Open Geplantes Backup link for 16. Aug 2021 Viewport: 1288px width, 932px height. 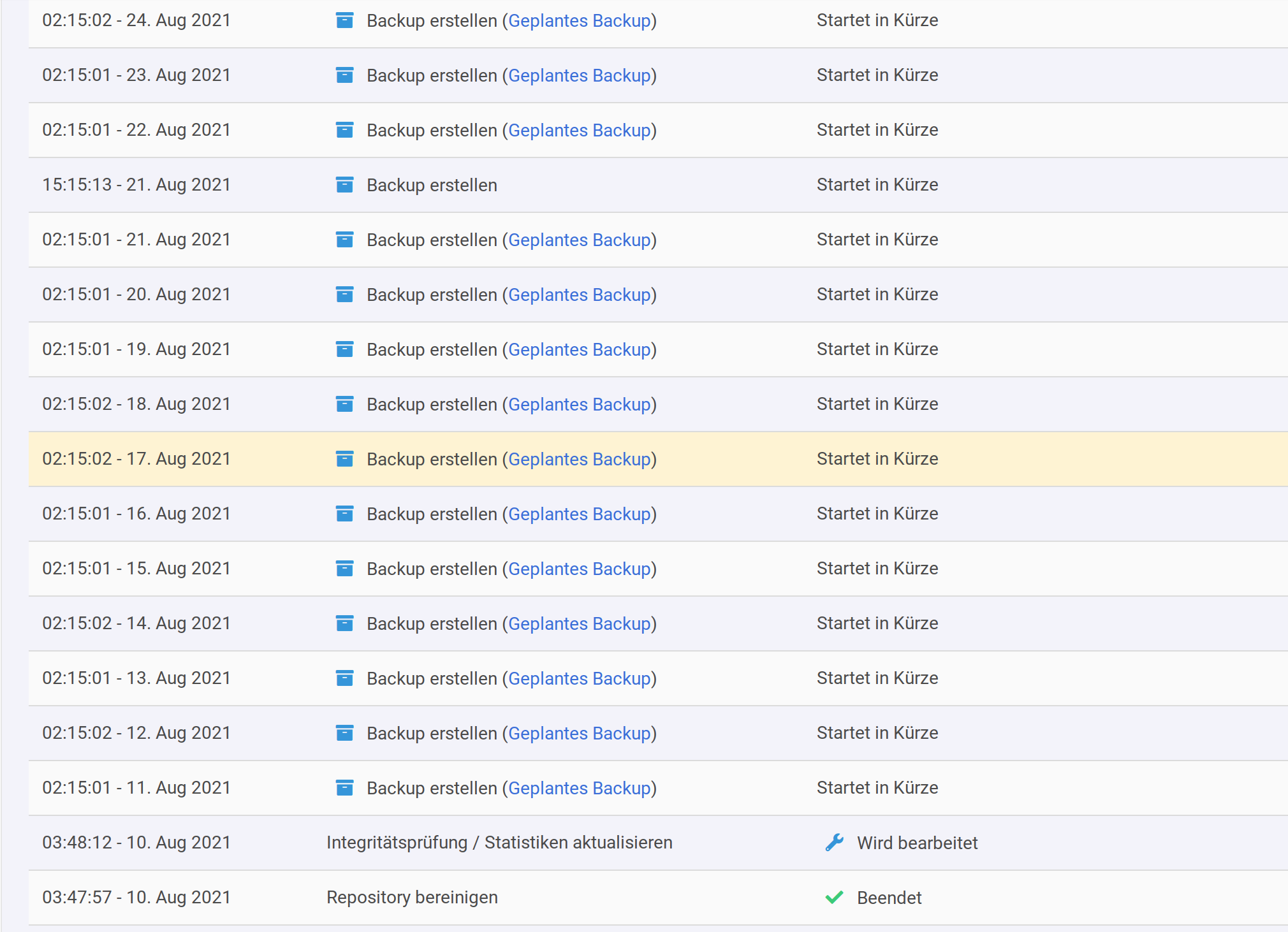(579, 514)
